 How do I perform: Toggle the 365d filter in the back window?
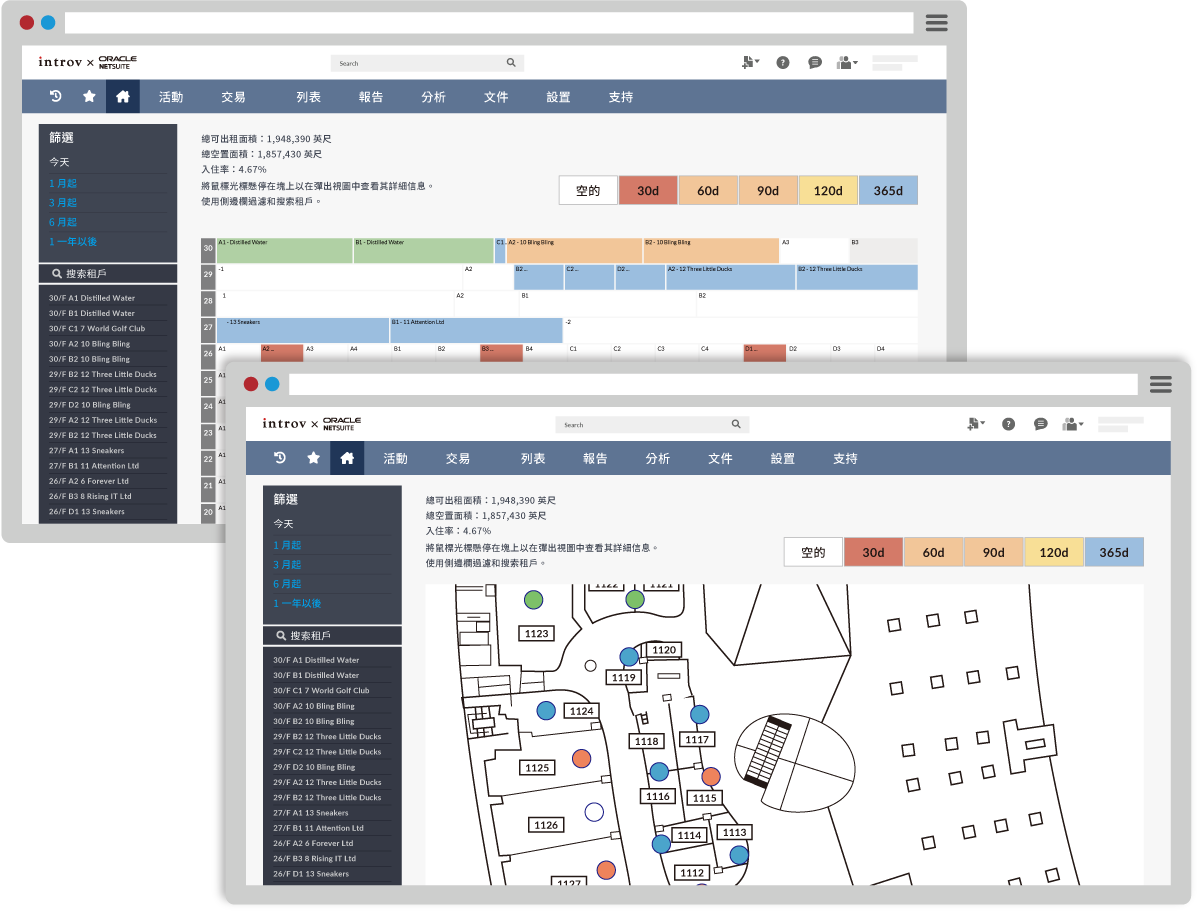click(888, 190)
